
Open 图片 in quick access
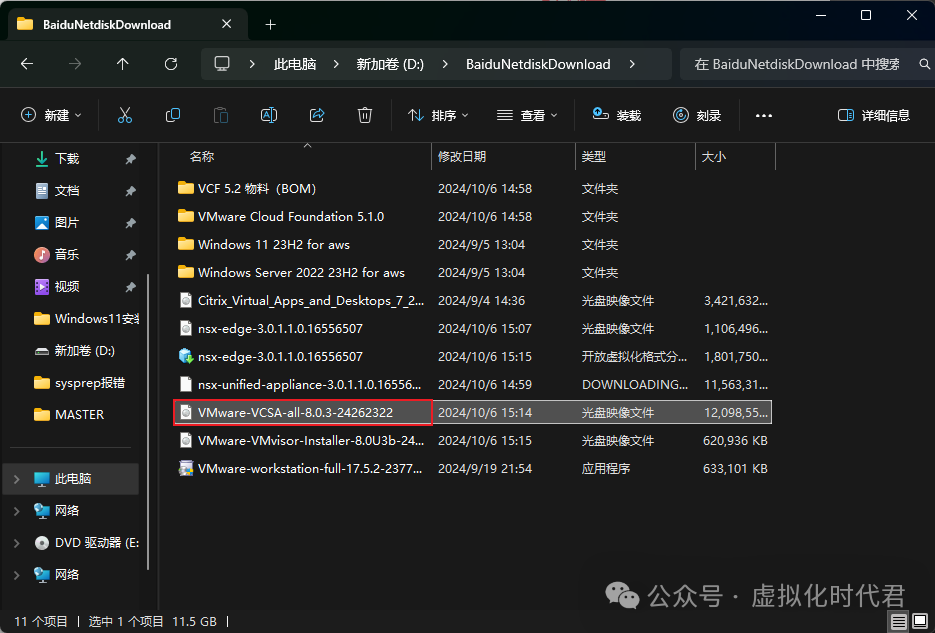click(67, 223)
